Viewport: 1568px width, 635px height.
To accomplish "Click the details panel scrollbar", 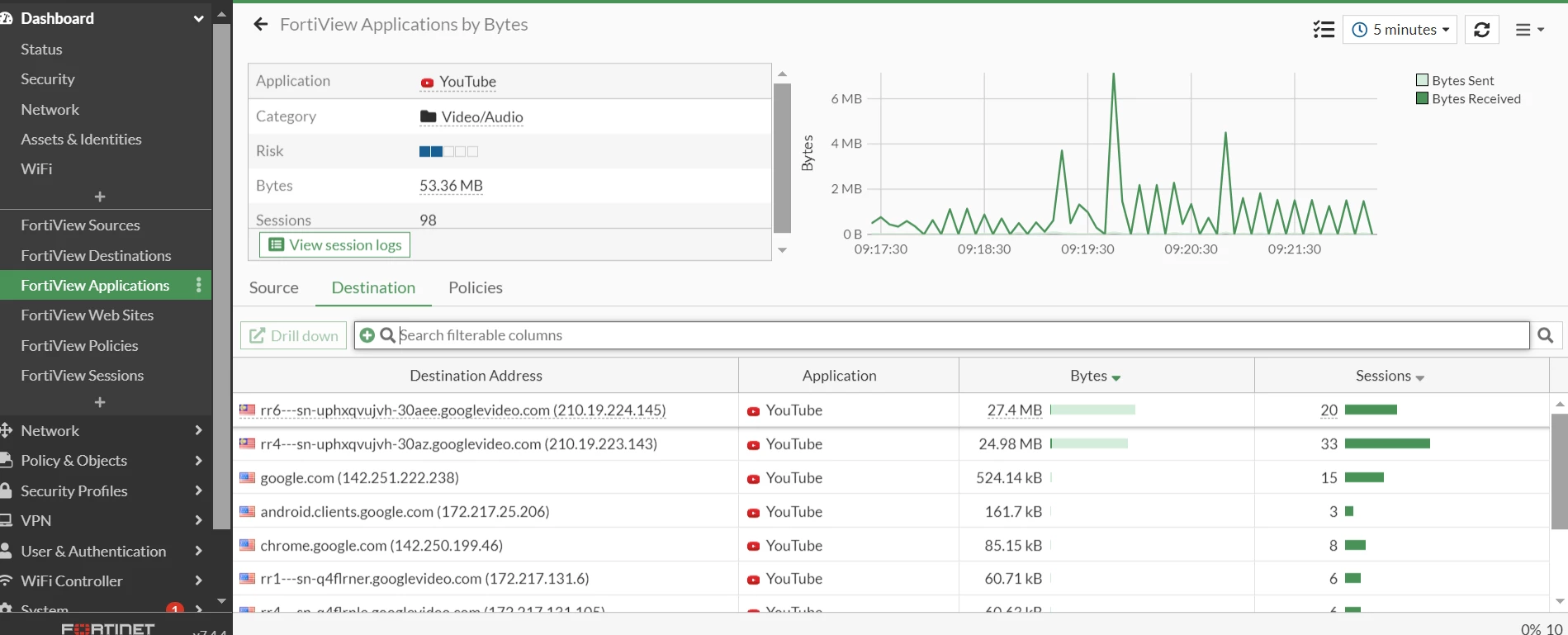I will click(782, 159).
